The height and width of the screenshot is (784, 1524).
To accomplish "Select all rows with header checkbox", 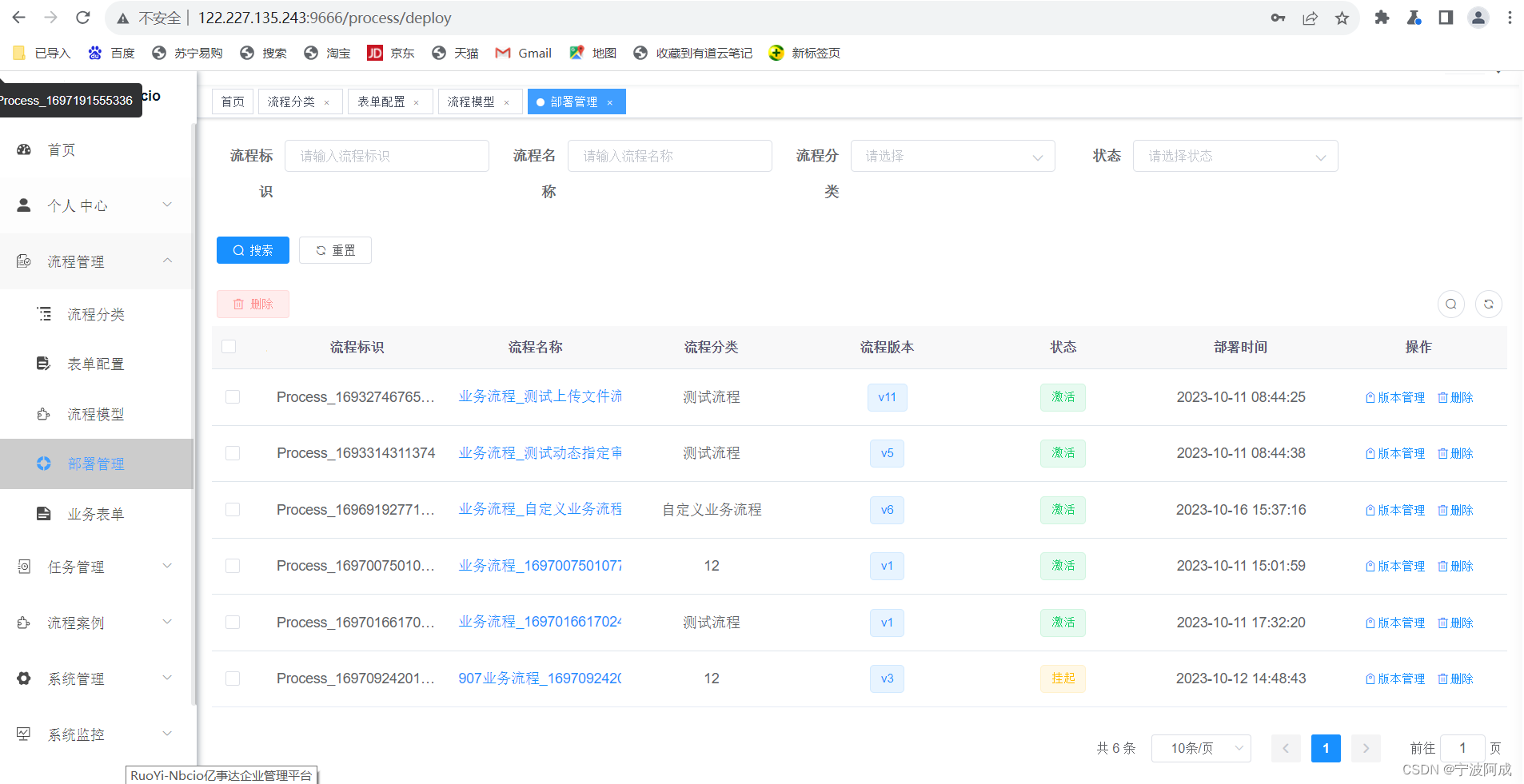I will pyautogui.click(x=229, y=346).
